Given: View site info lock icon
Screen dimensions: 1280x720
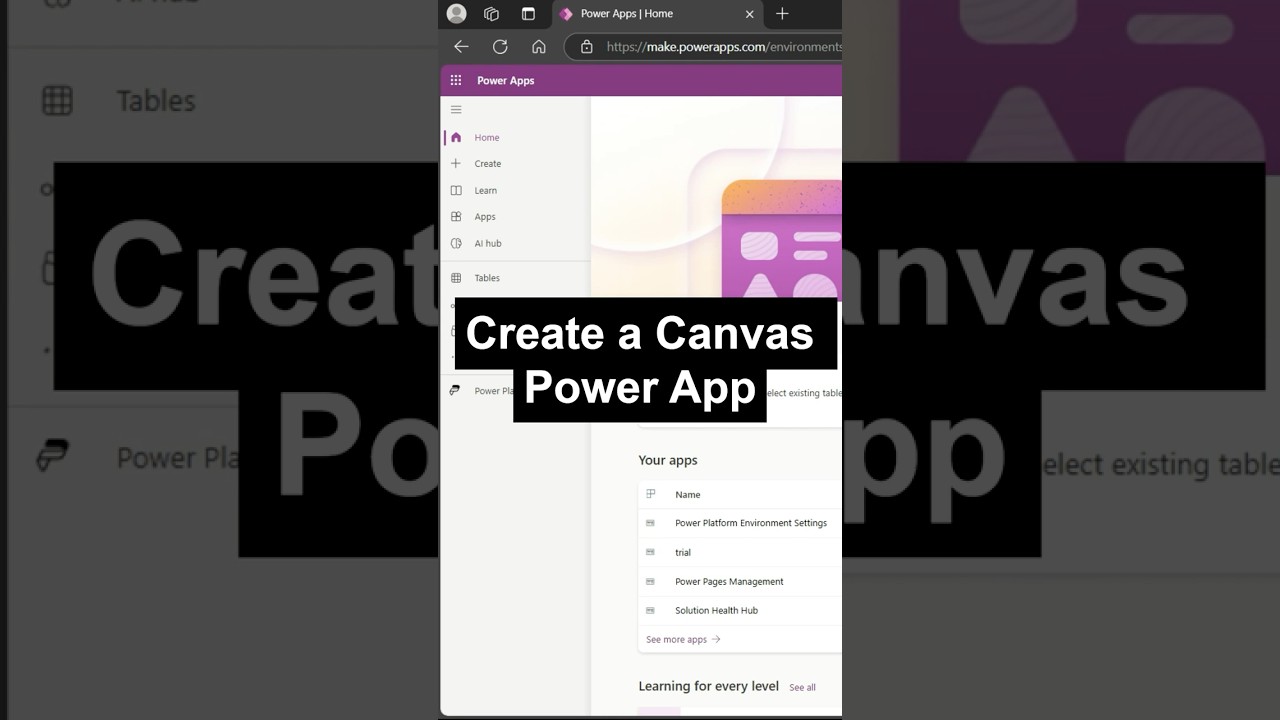Looking at the screenshot, I should click(587, 47).
